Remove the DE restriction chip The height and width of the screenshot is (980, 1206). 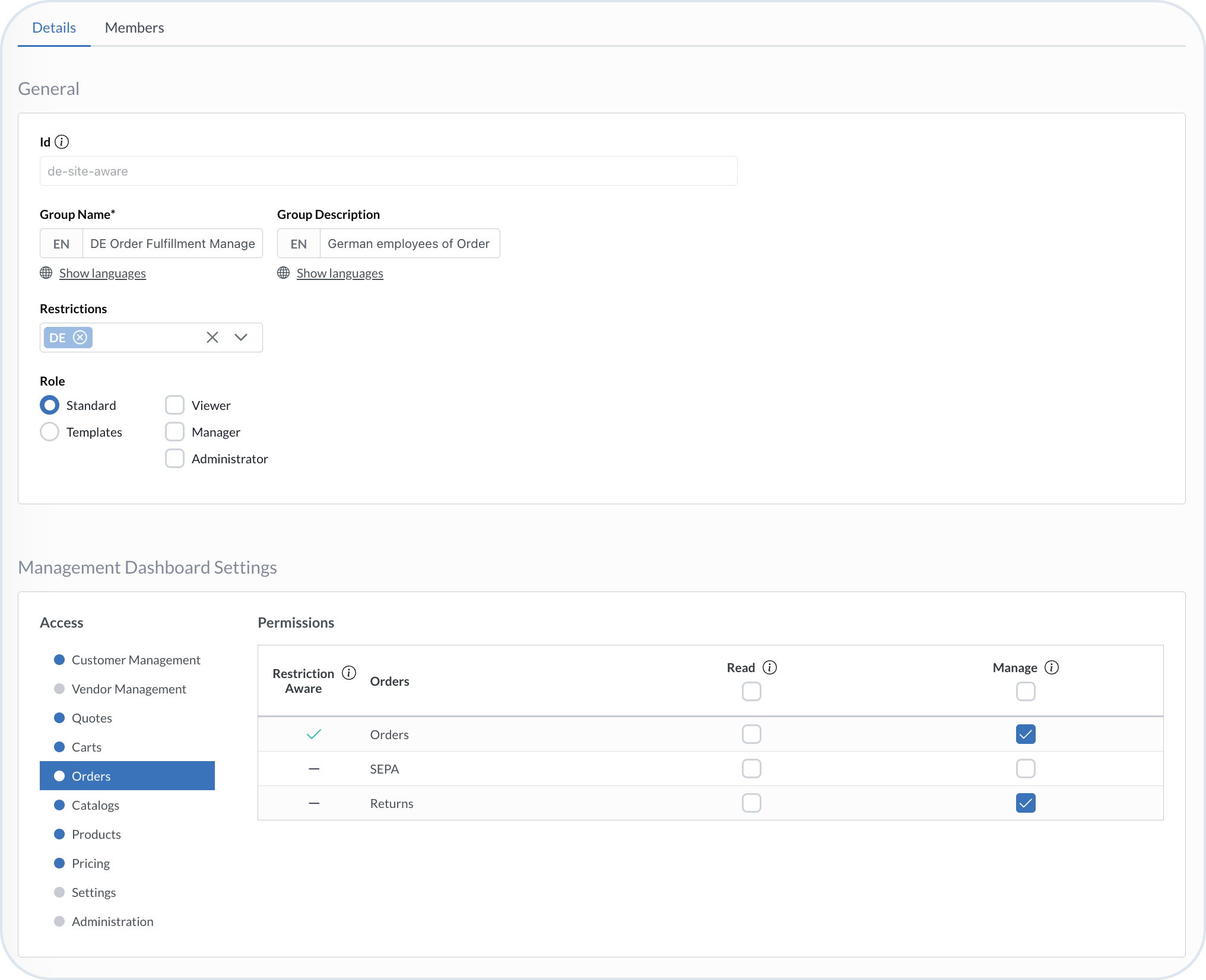[x=81, y=337]
